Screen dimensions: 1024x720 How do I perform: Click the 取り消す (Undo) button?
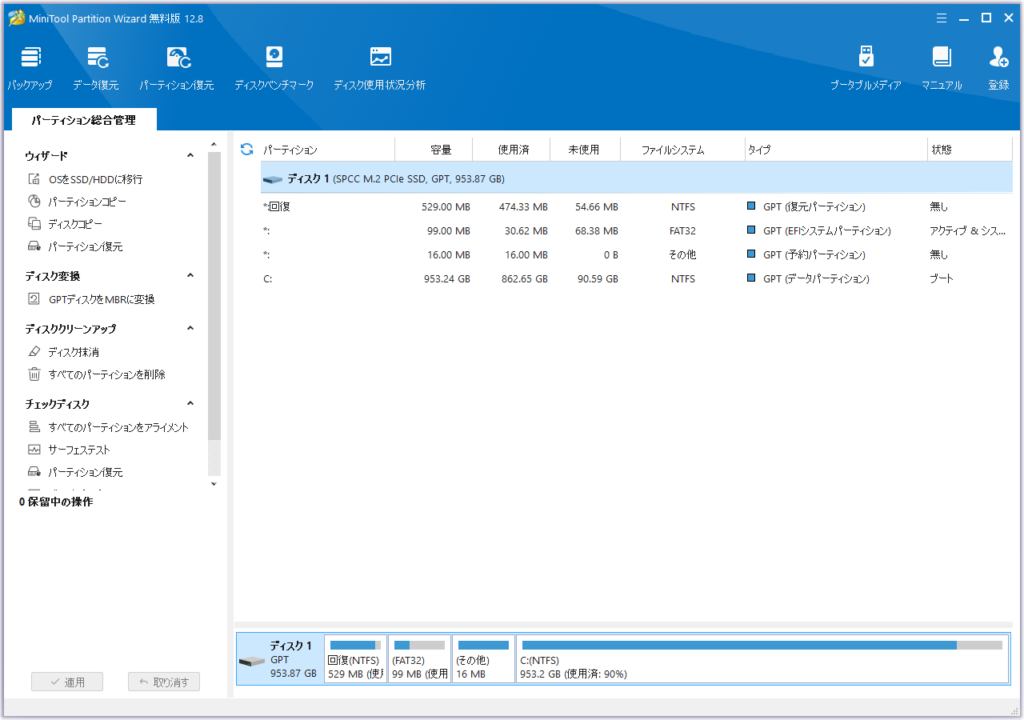click(x=164, y=681)
